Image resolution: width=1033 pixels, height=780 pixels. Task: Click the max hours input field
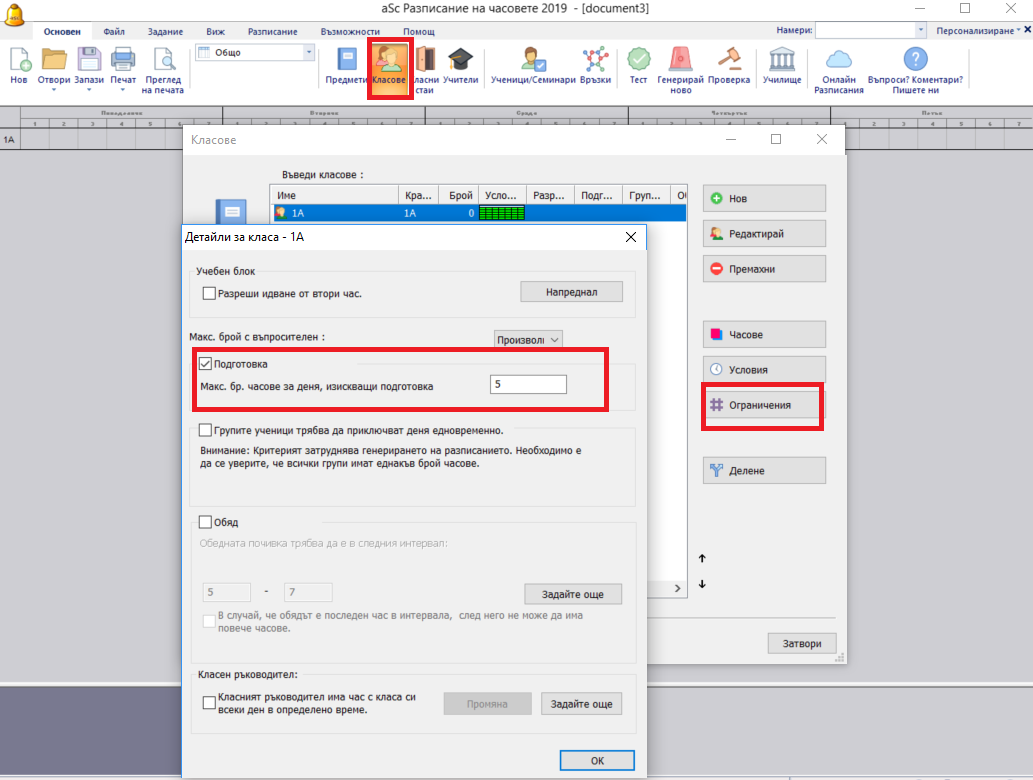[528, 385]
